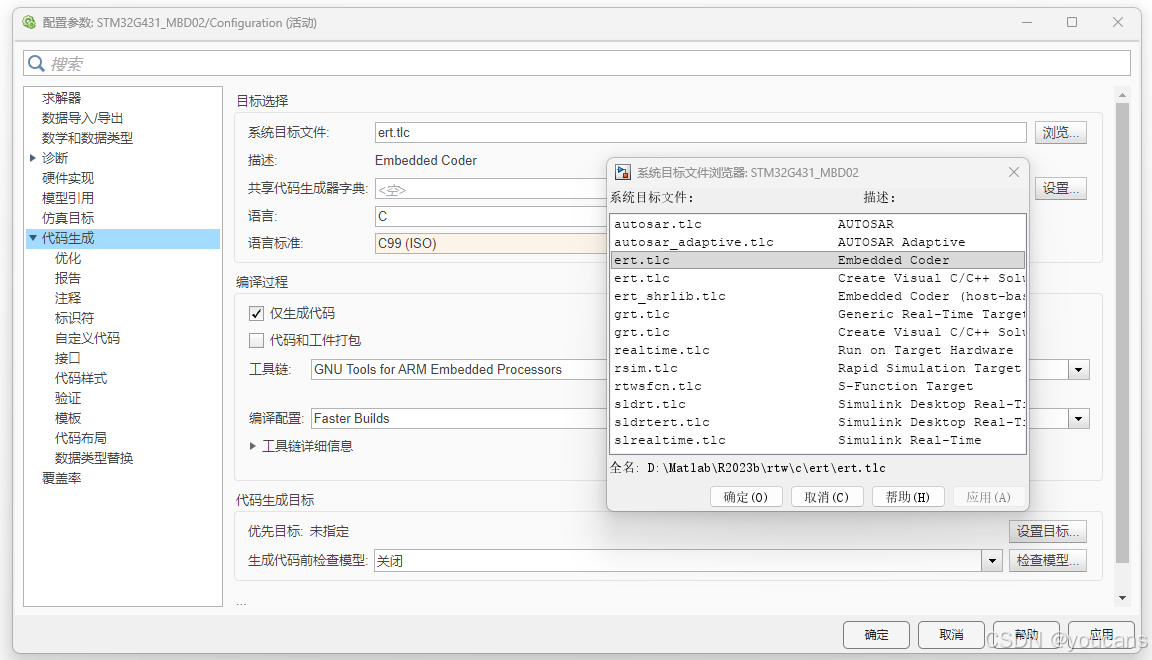Select highlighted ert.tlc Embedded Coder row
This screenshot has width=1152, height=660.
coord(818,260)
